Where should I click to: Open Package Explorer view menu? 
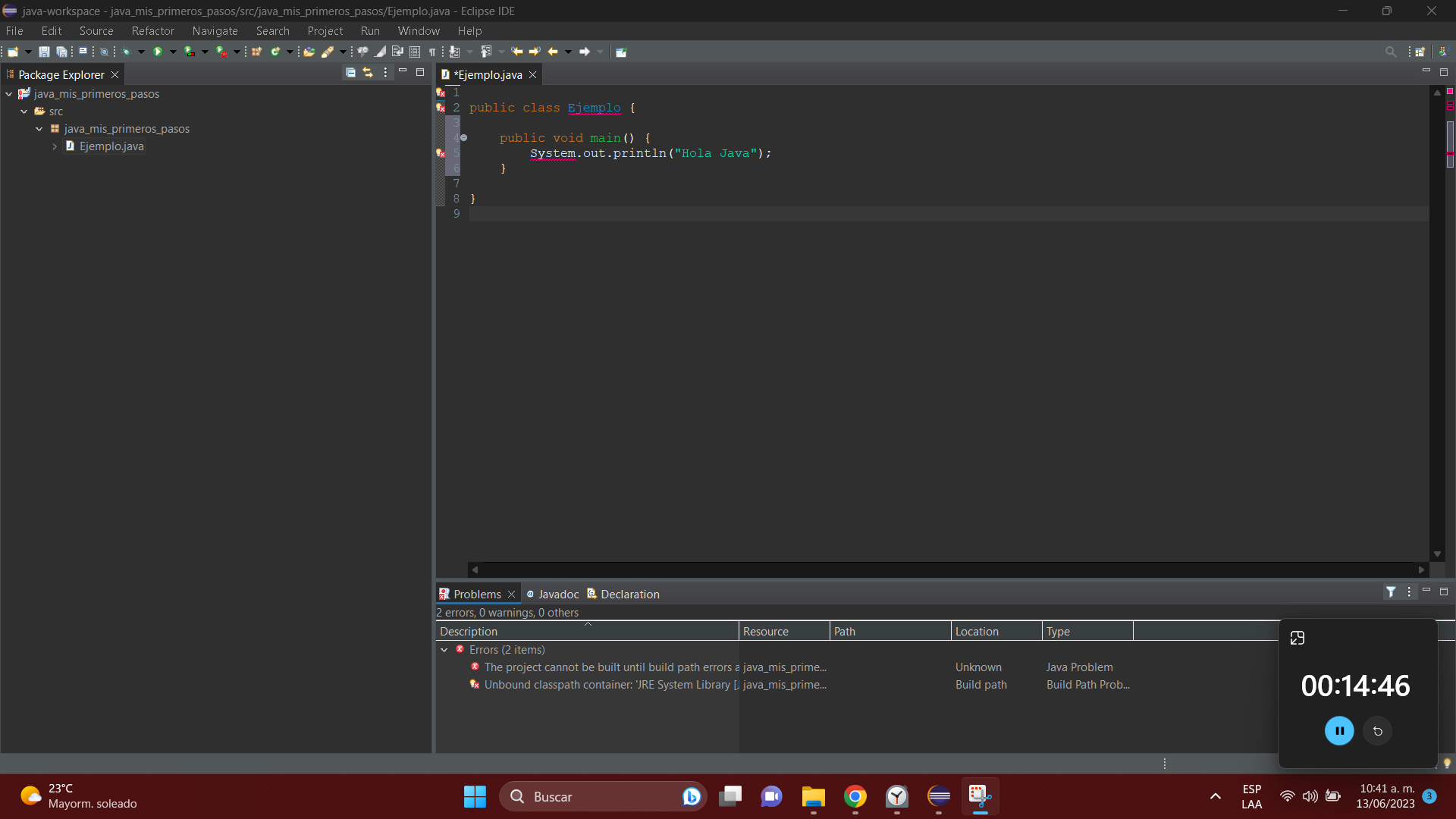[385, 72]
